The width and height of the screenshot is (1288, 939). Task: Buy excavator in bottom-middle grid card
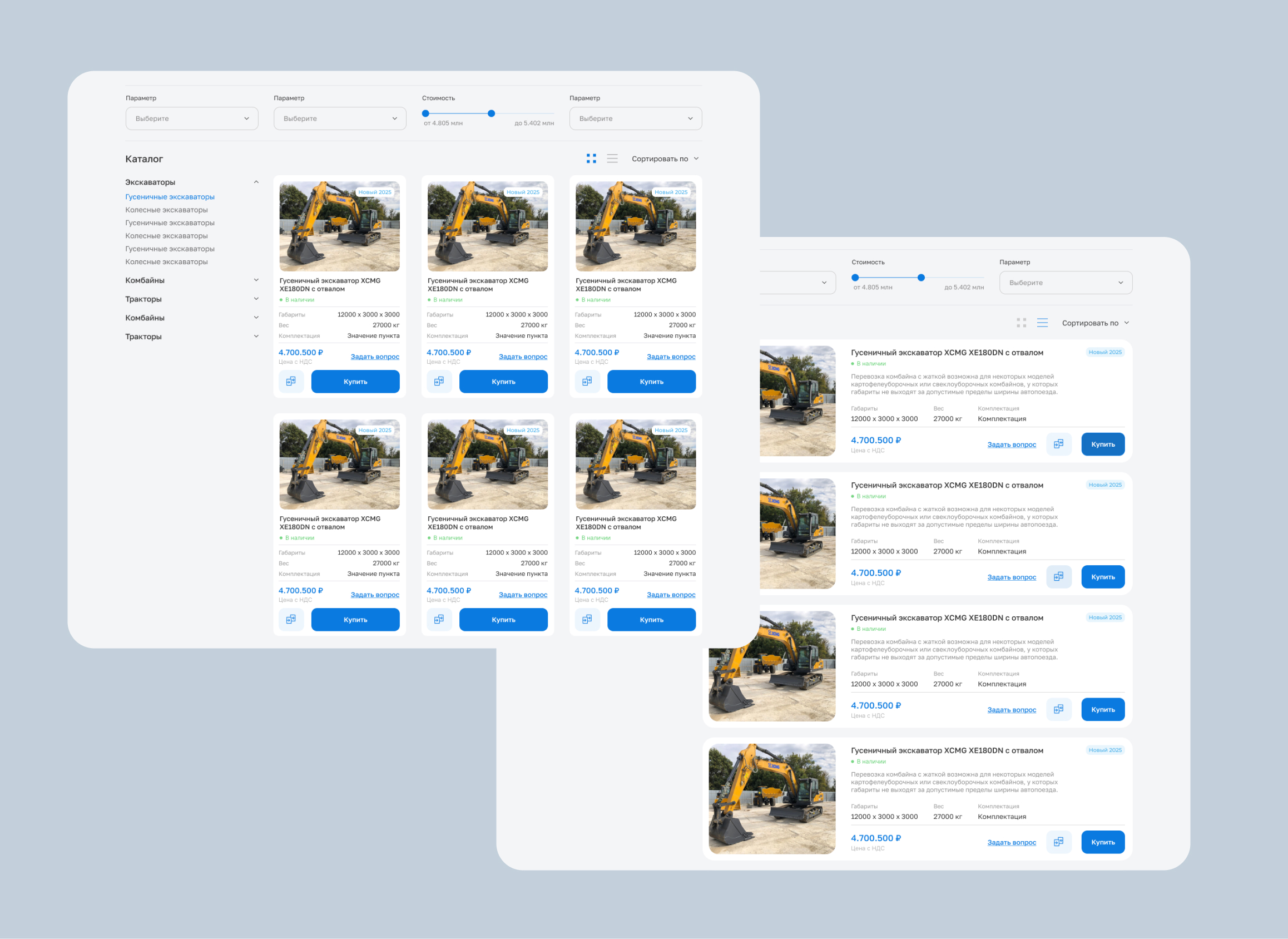(x=503, y=620)
